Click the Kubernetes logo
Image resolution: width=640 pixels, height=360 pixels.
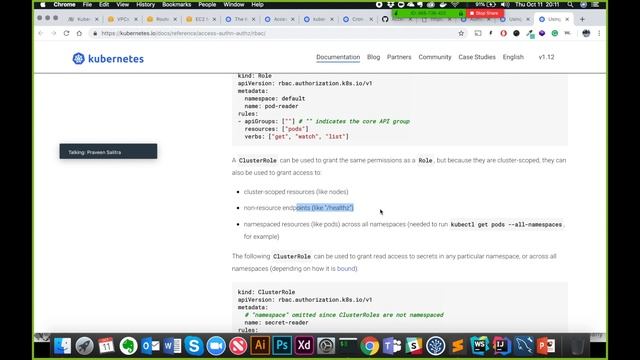click(x=108, y=58)
